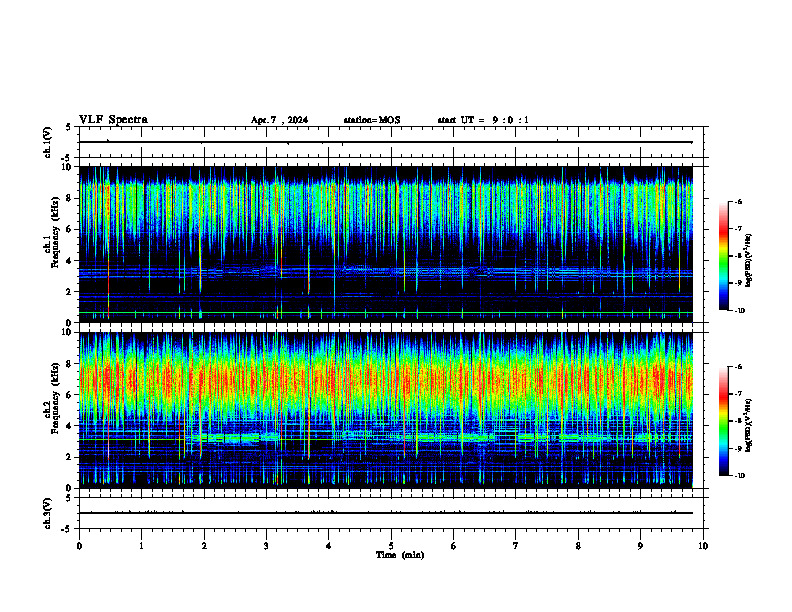Click time axis tick label "0"
The width and height of the screenshot is (792, 612).
tap(79, 546)
